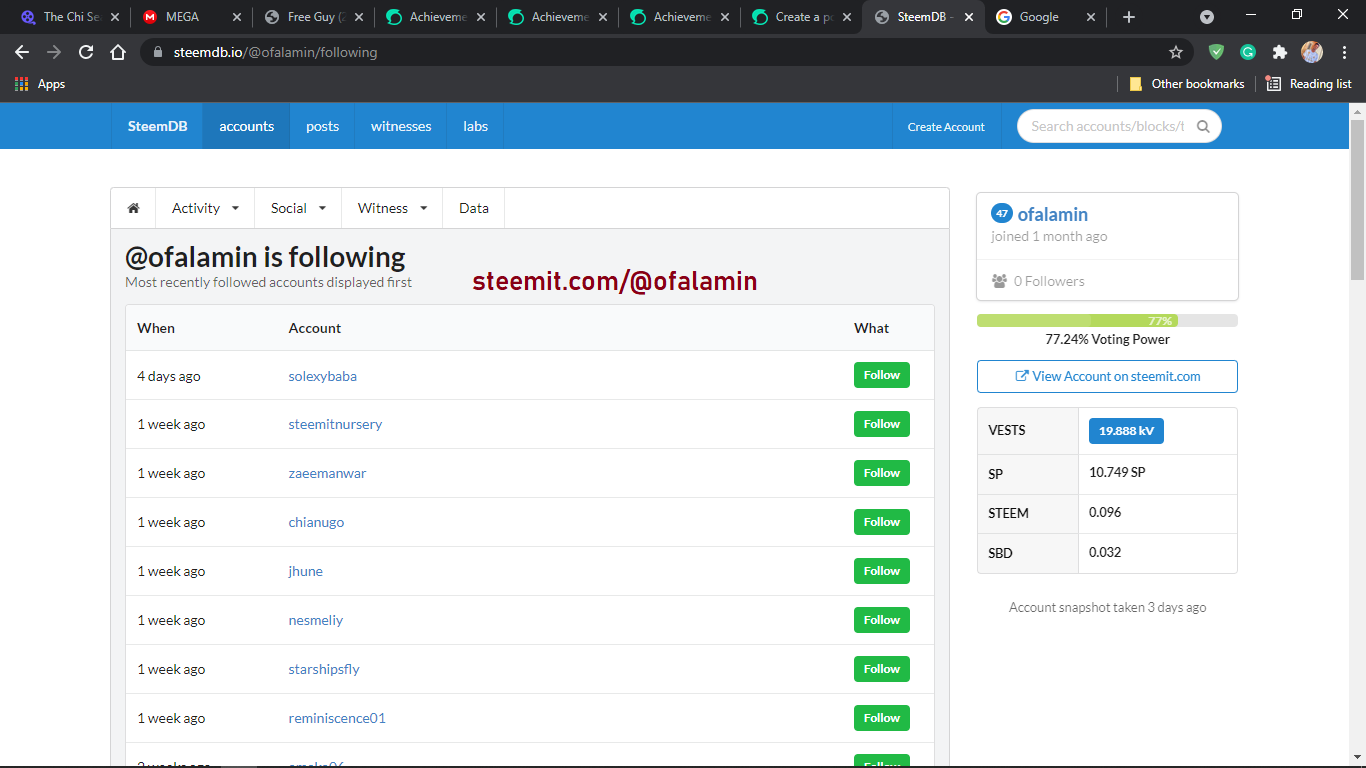Expand the Witness dropdown

point(393,208)
